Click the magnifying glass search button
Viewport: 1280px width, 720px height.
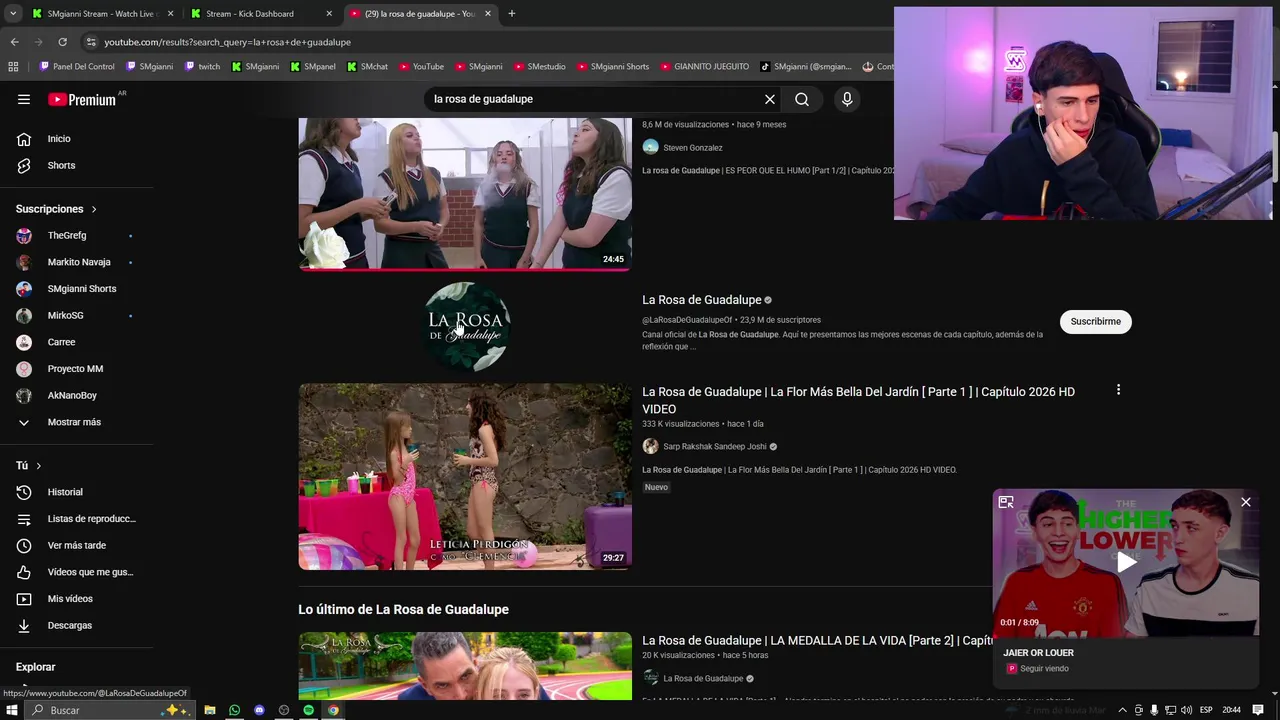point(802,99)
